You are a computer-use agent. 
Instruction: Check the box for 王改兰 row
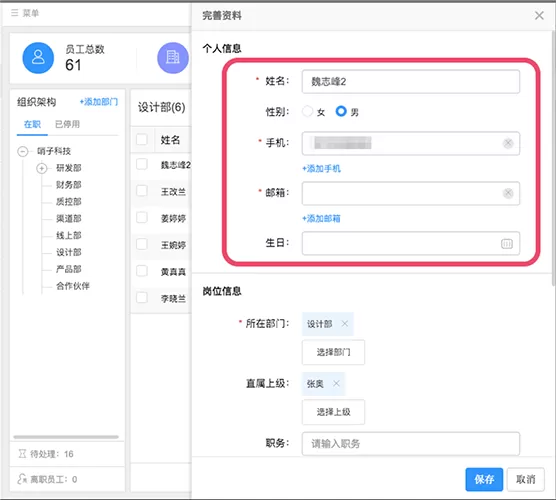click(142, 191)
